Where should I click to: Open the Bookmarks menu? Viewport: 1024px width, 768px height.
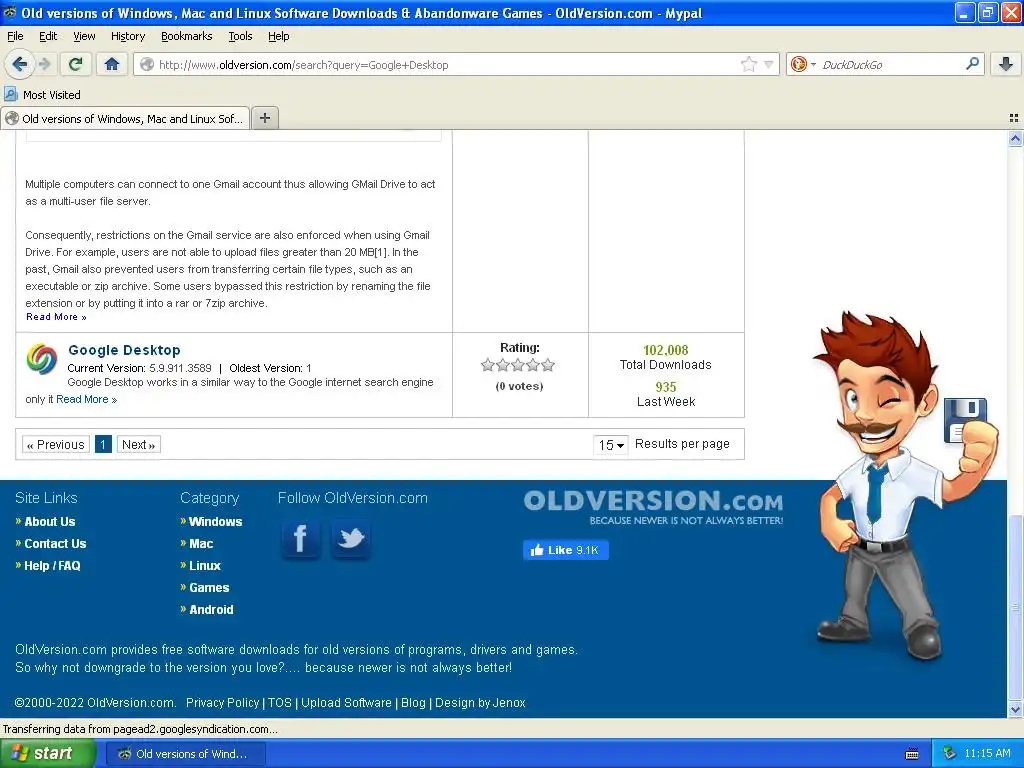pos(186,36)
